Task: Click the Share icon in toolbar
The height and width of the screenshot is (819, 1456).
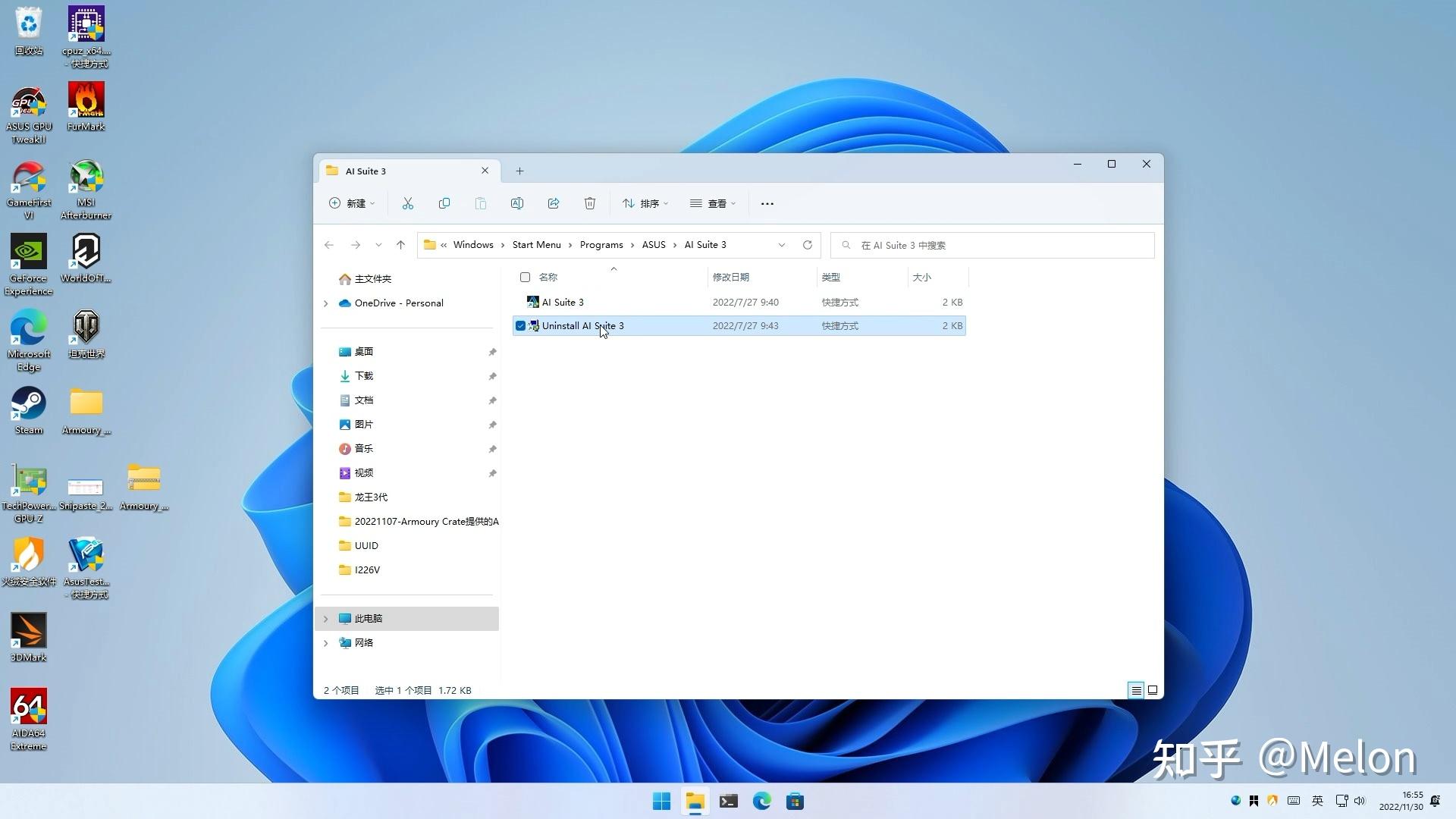Action: tap(554, 203)
